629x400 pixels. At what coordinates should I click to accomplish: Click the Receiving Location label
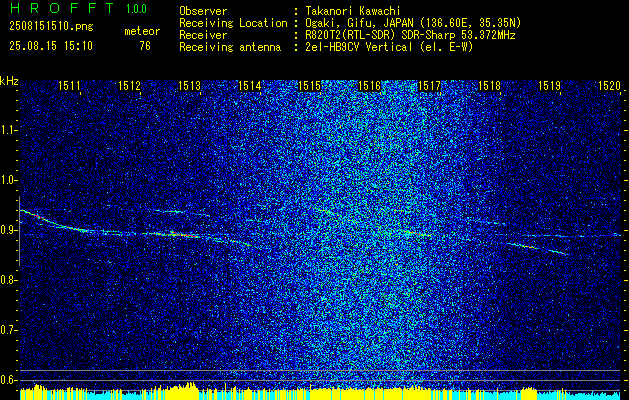coord(233,23)
